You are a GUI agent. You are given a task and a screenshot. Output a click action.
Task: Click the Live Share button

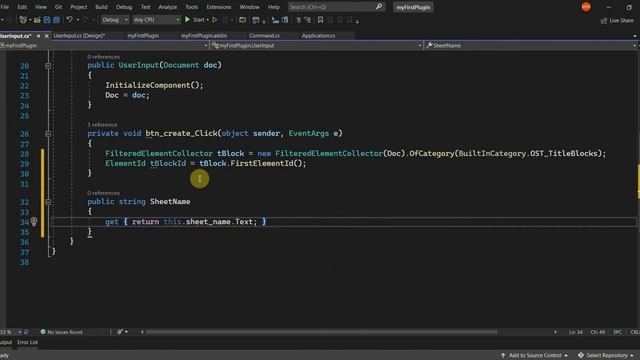pyautogui.click(x=617, y=20)
